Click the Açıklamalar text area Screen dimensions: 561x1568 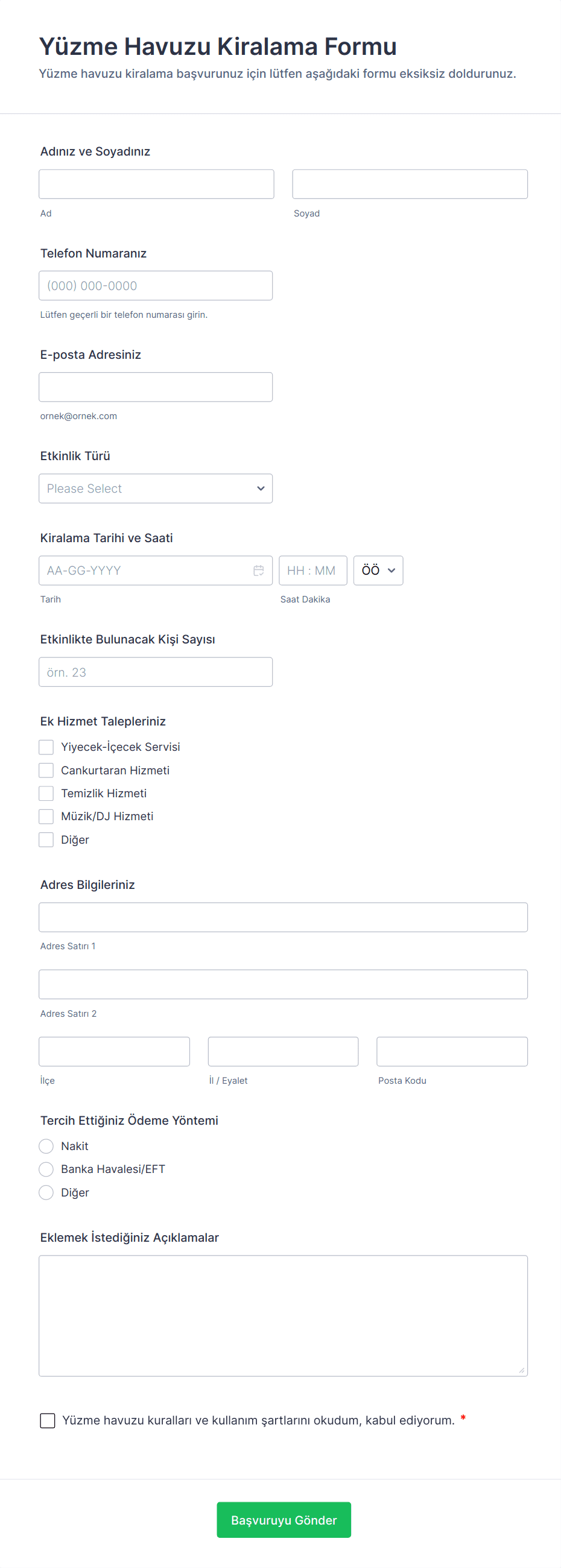(x=283, y=1315)
